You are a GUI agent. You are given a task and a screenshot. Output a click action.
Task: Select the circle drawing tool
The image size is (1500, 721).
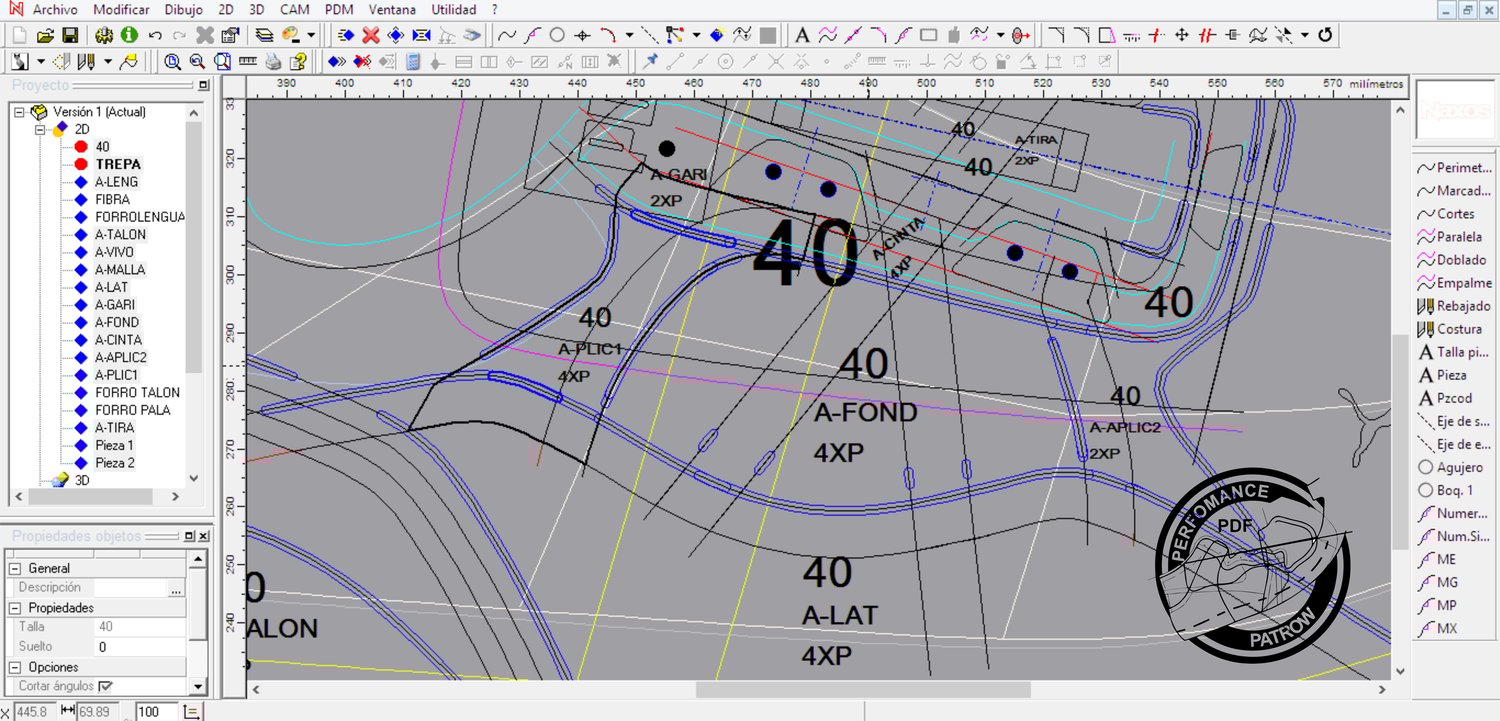(557, 35)
